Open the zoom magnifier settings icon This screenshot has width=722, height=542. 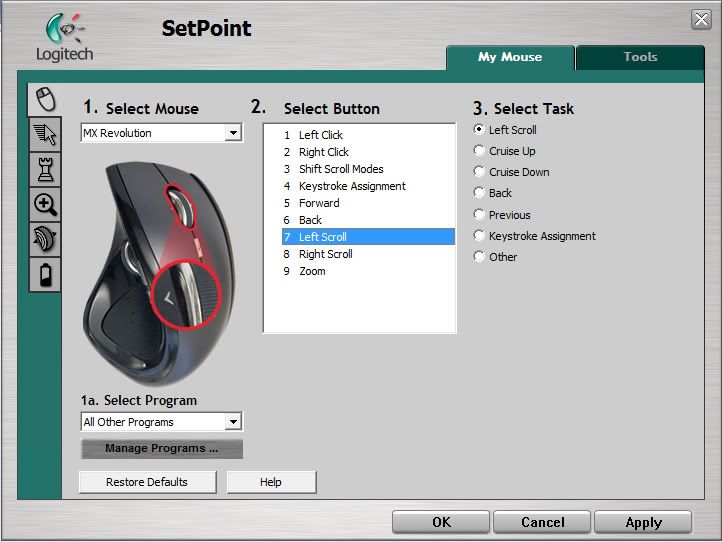point(45,204)
